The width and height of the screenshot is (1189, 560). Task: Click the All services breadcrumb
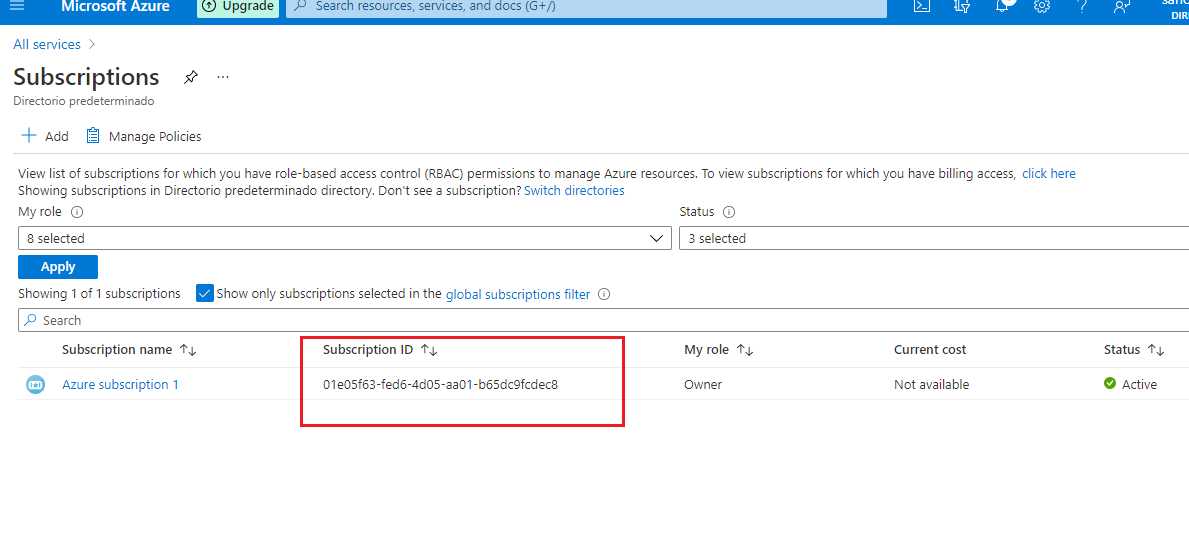tap(47, 44)
